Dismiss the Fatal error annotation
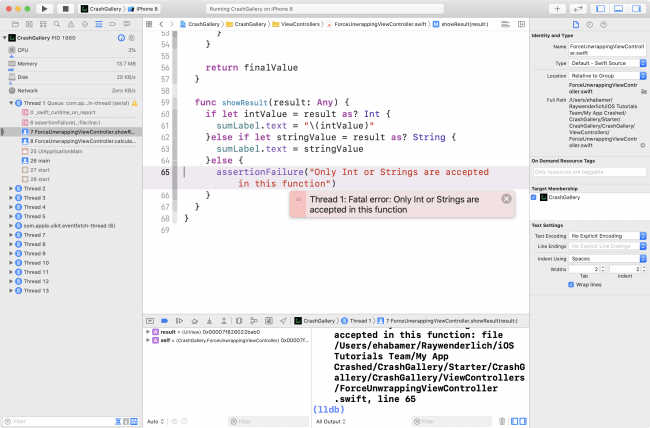Image resolution: width=650 pixels, height=428 pixels. [x=506, y=198]
